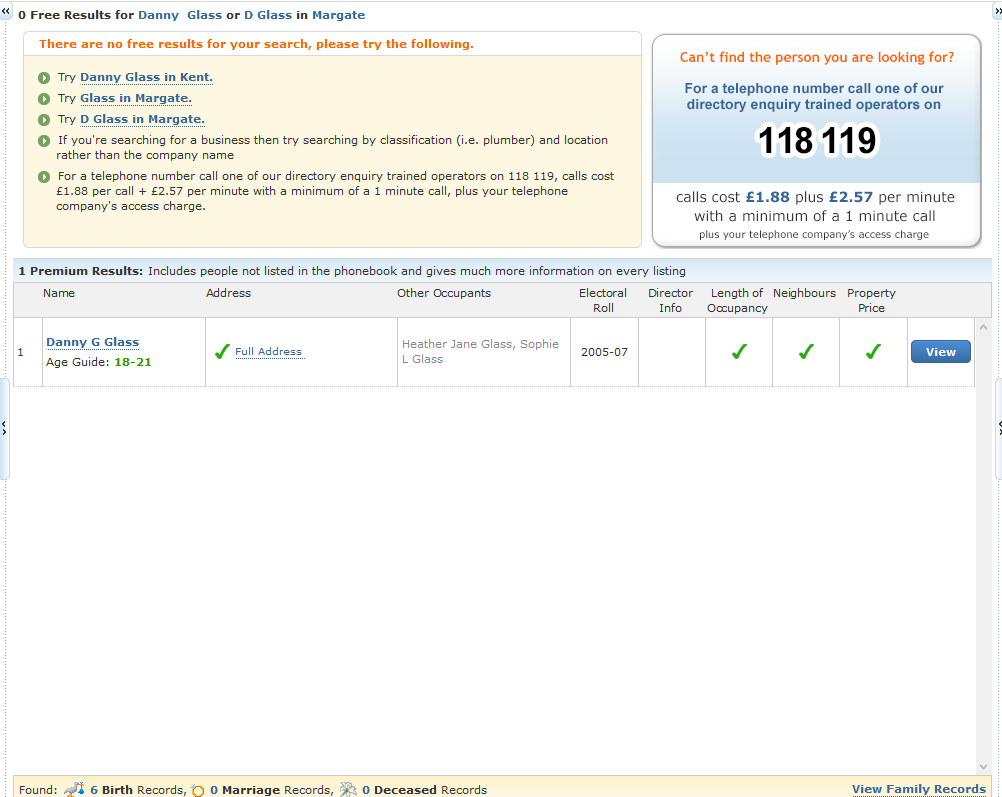Open the Danny G Glass result link
1002x797 pixels.
pyautogui.click(x=93, y=342)
